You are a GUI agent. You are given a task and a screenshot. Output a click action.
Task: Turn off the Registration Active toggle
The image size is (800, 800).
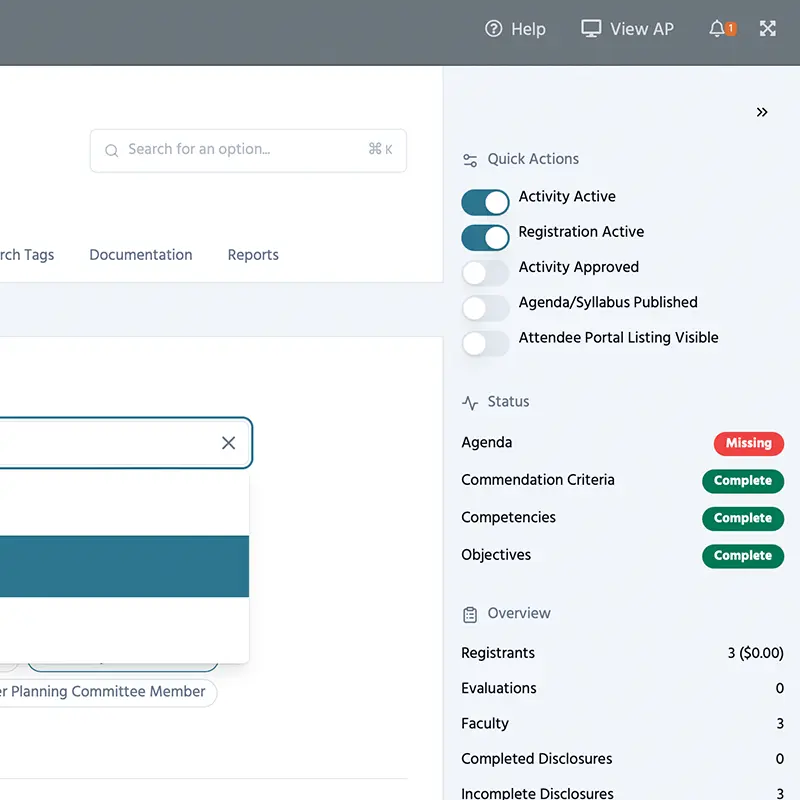(x=485, y=237)
